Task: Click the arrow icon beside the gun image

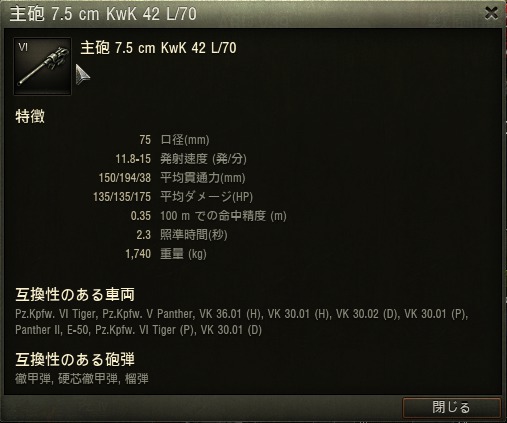Action: click(x=82, y=74)
